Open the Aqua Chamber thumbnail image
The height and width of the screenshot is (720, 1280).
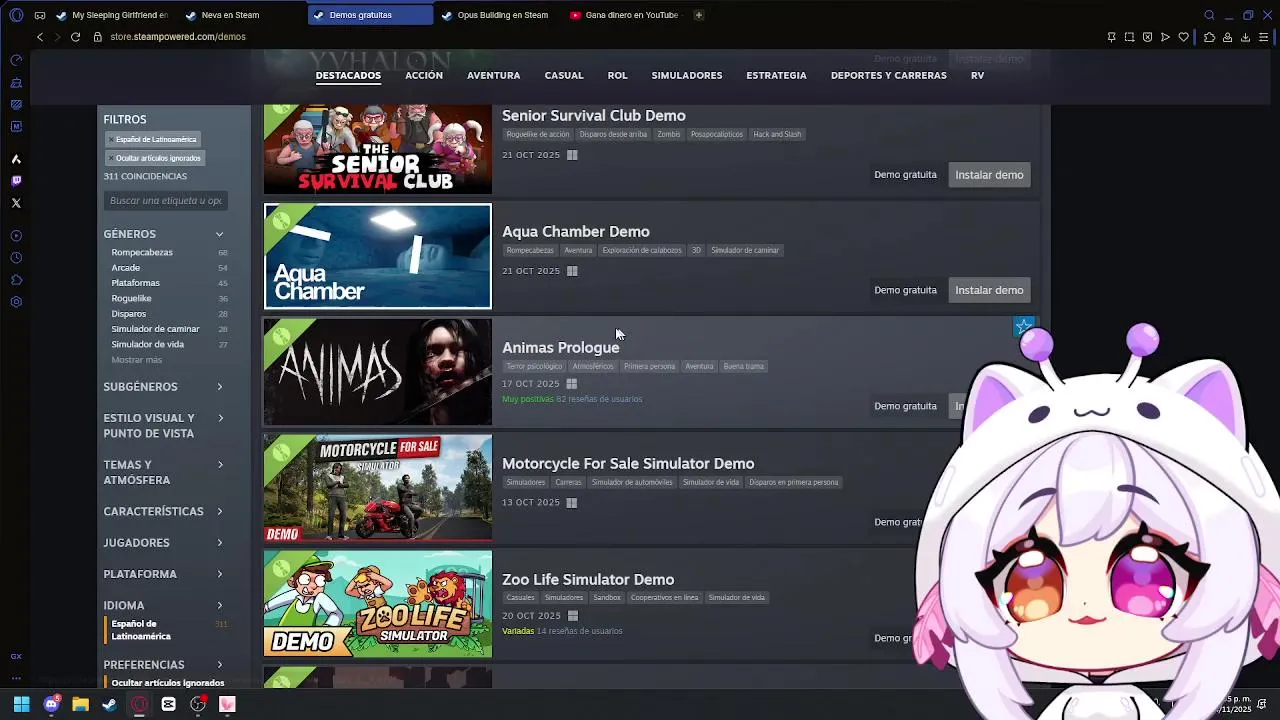pyautogui.click(x=378, y=256)
